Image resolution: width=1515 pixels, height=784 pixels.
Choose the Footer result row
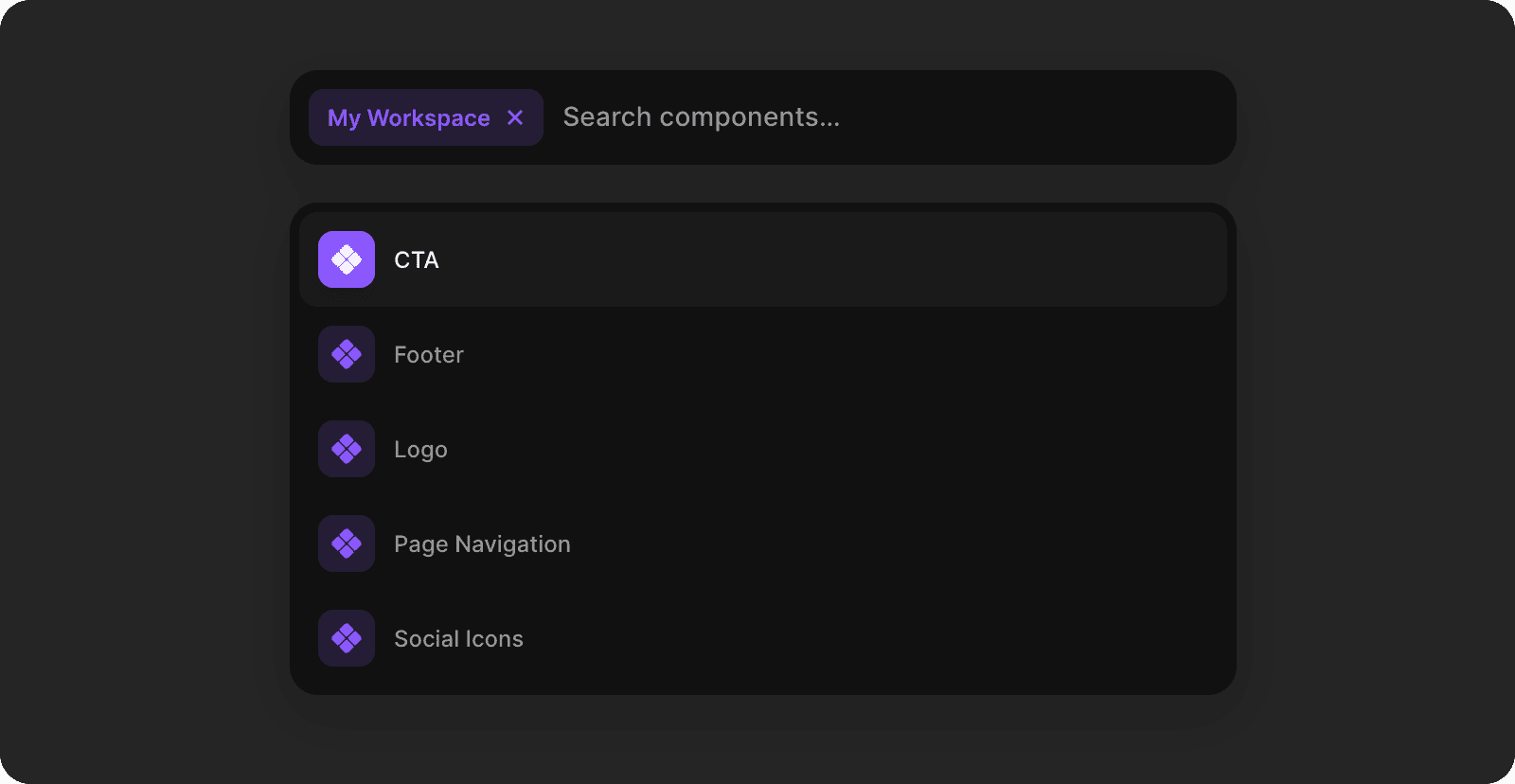[x=805, y=354]
